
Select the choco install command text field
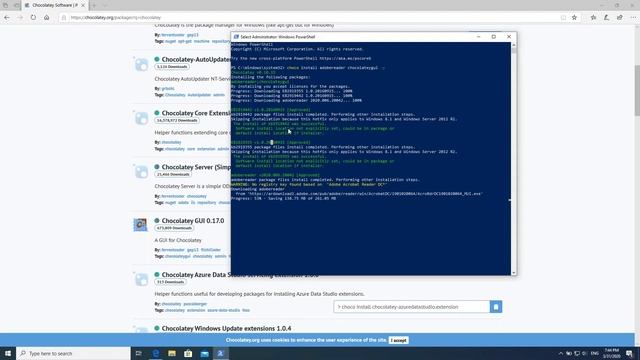pyautogui.click(x=411, y=307)
